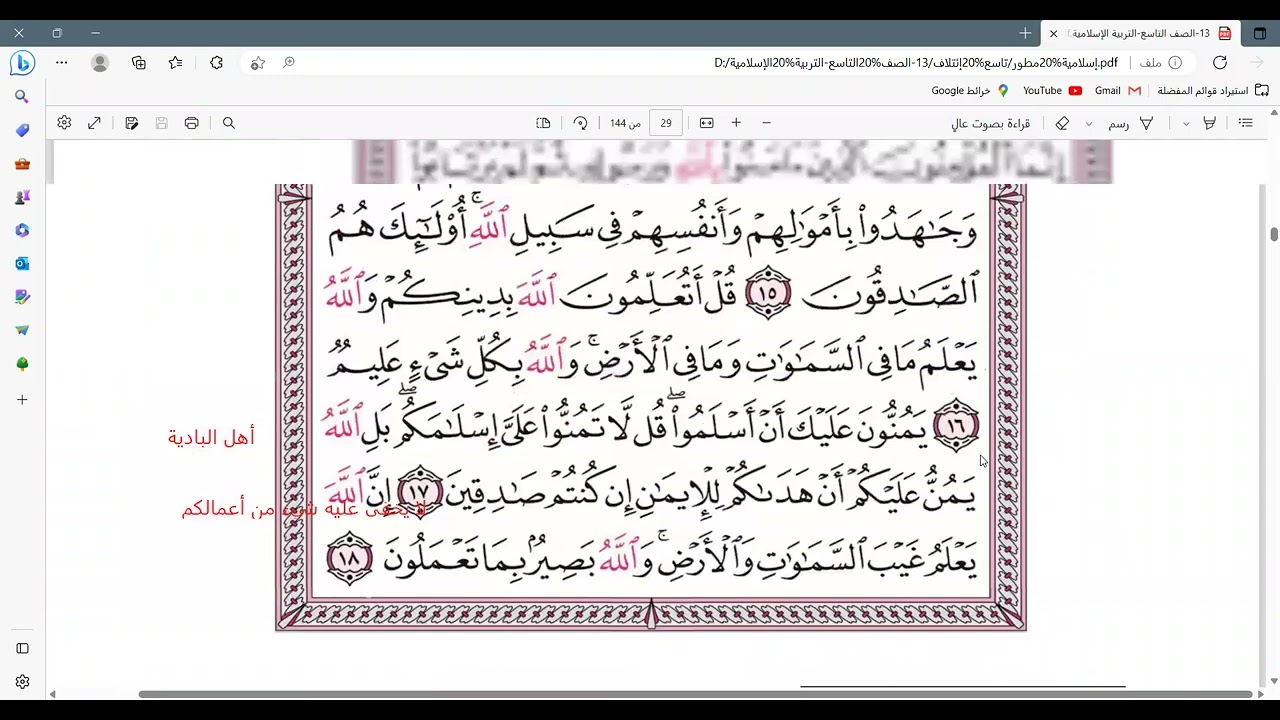Click the page number field showing 29
The width and height of the screenshot is (1280, 720).
[x=666, y=123]
